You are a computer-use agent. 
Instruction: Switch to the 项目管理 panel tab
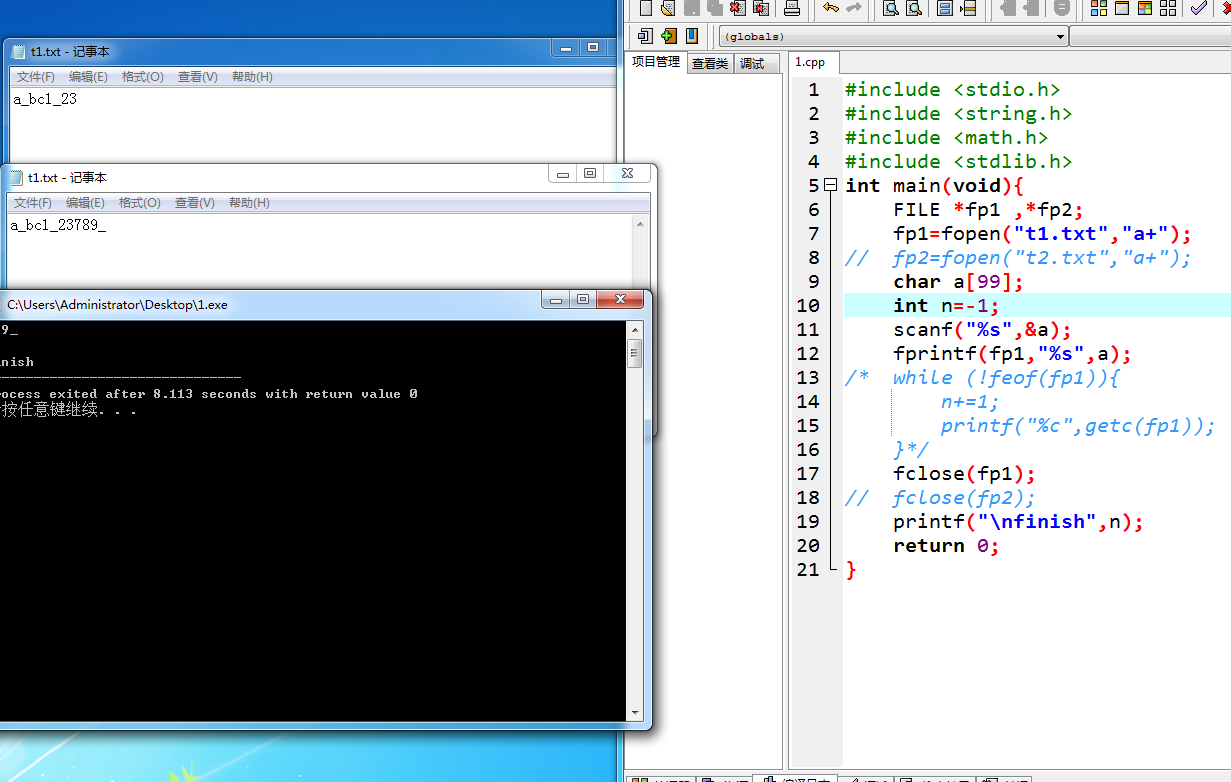click(656, 62)
